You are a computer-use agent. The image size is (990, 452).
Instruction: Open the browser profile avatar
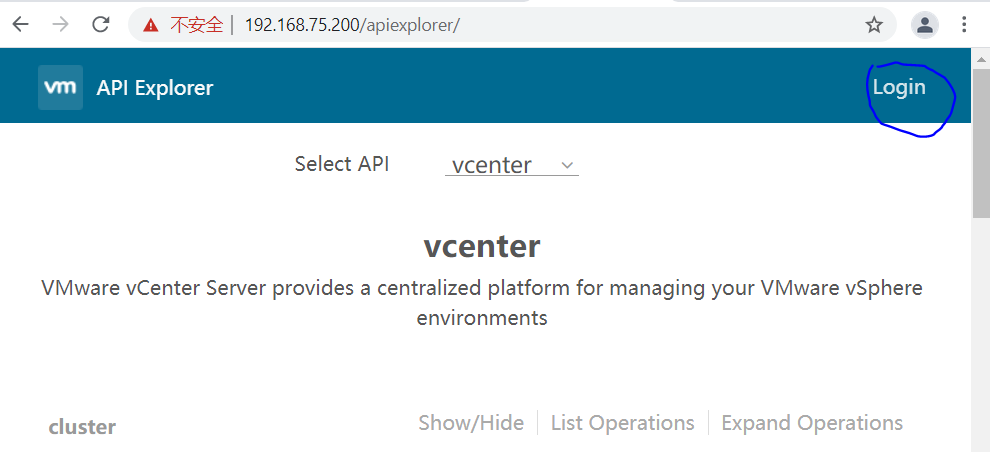coord(925,25)
